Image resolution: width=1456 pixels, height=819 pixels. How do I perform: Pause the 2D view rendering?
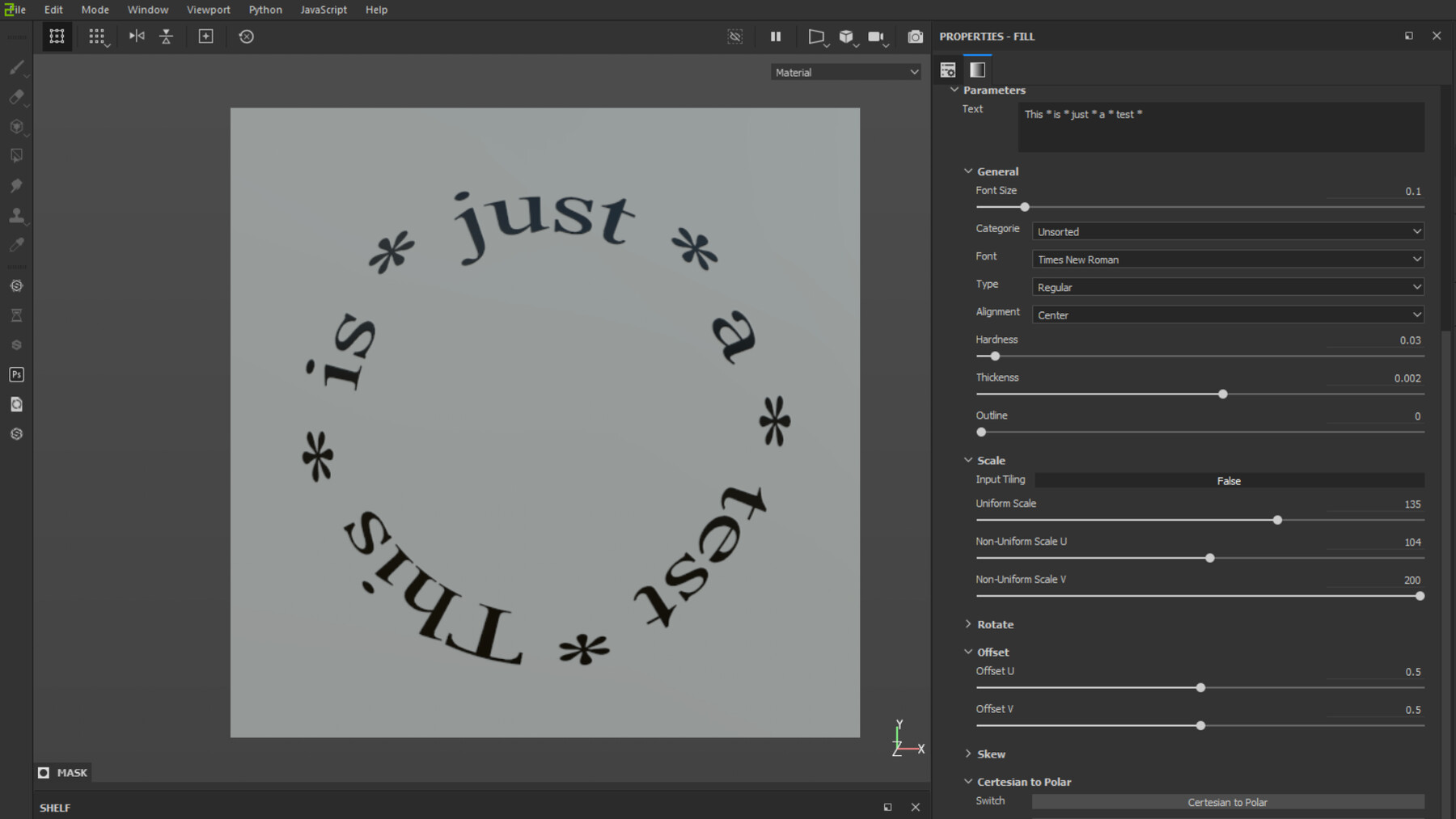(776, 36)
